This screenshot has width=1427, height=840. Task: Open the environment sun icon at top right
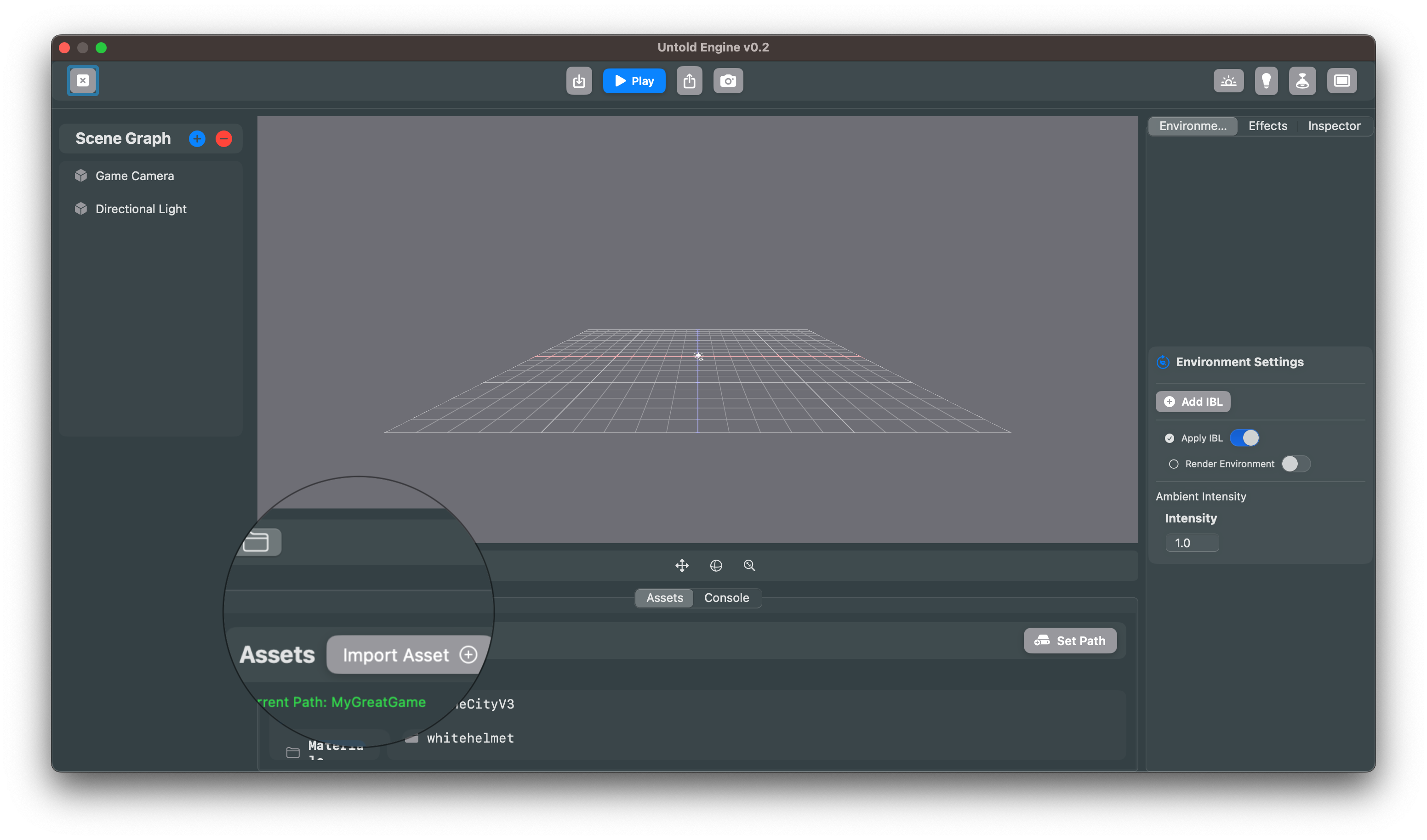click(1229, 80)
